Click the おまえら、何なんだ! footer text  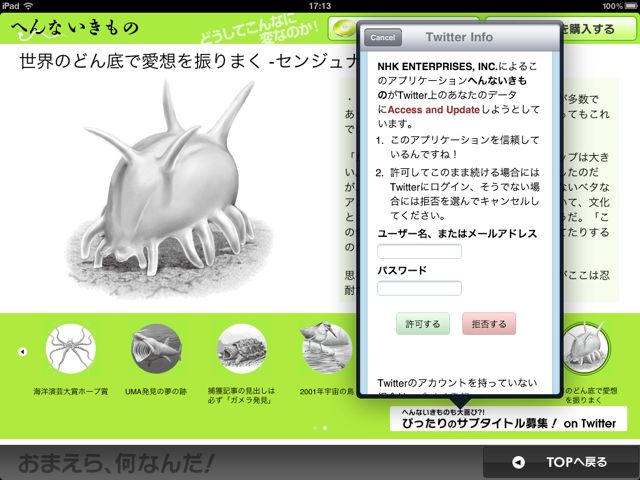(x=116, y=462)
